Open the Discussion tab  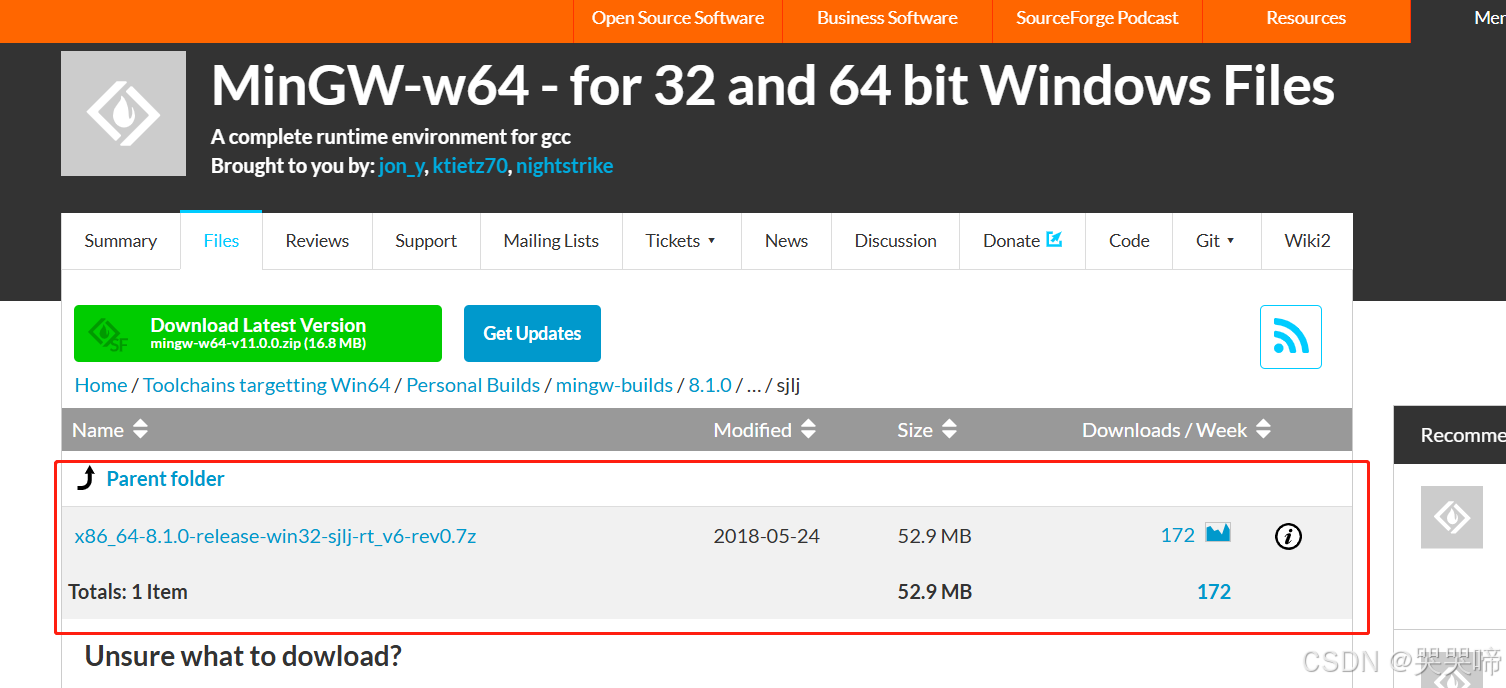(x=895, y=241)
